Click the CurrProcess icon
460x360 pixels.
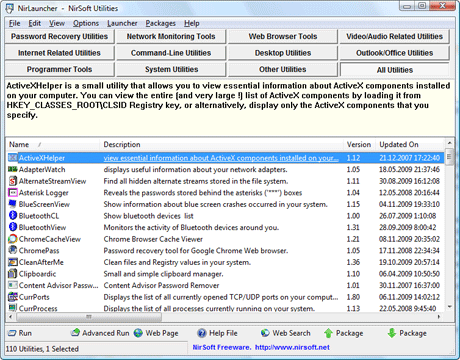(13, 308)
